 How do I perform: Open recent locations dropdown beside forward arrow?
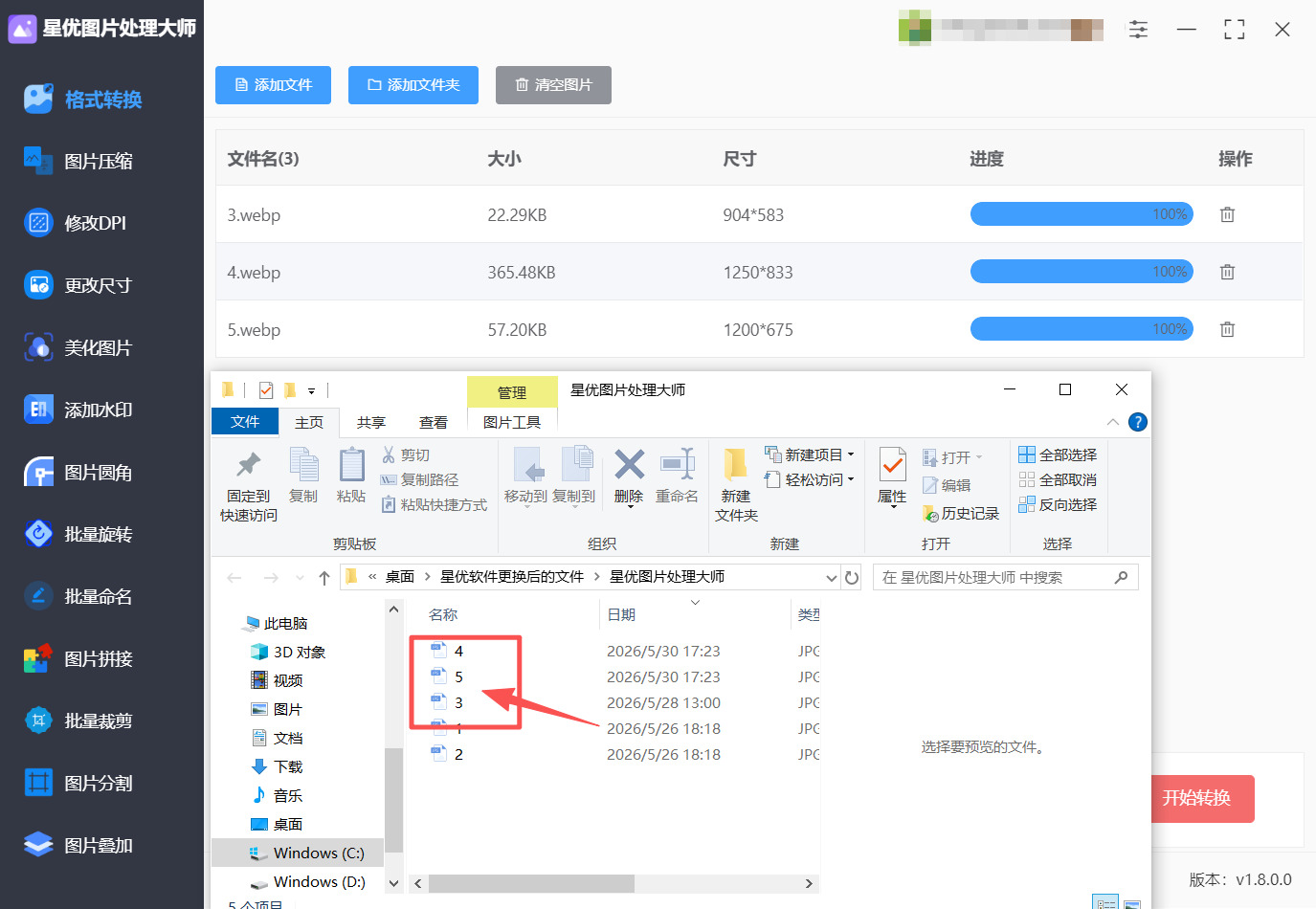300,578
